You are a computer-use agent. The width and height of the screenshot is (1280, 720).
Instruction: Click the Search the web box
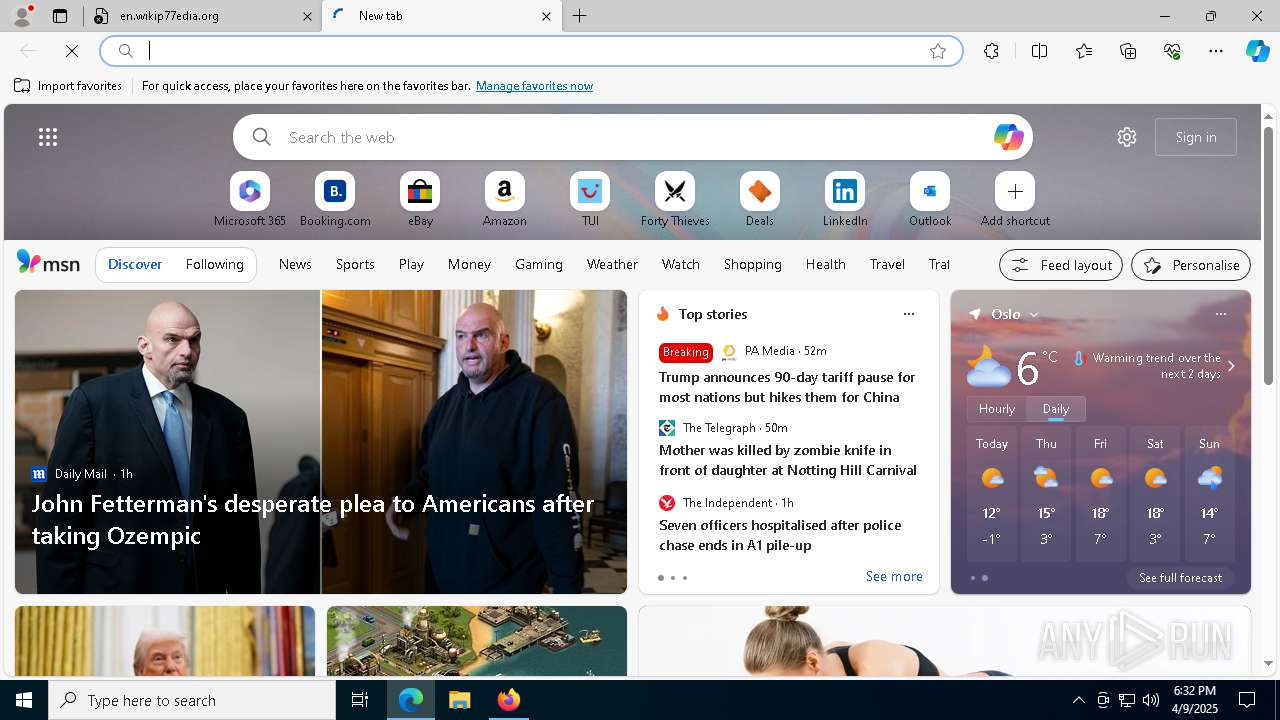tap(632, 137)
